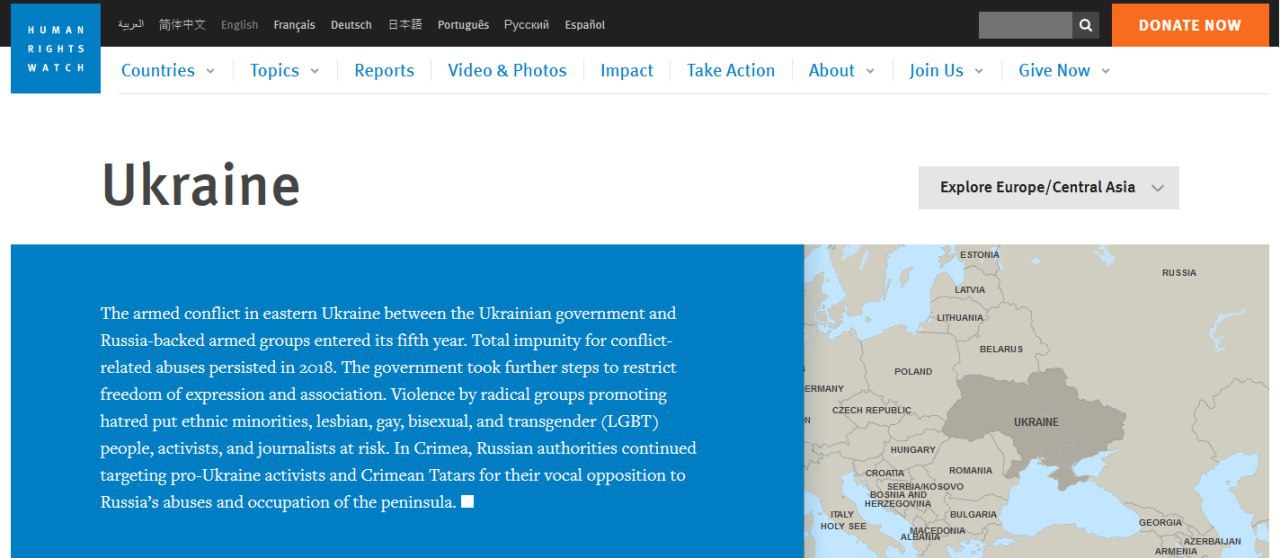Image resolution: width=1280 pixels, height=558 pixels.
Task: Click the Russia label on map
Action: point(1179,273)
